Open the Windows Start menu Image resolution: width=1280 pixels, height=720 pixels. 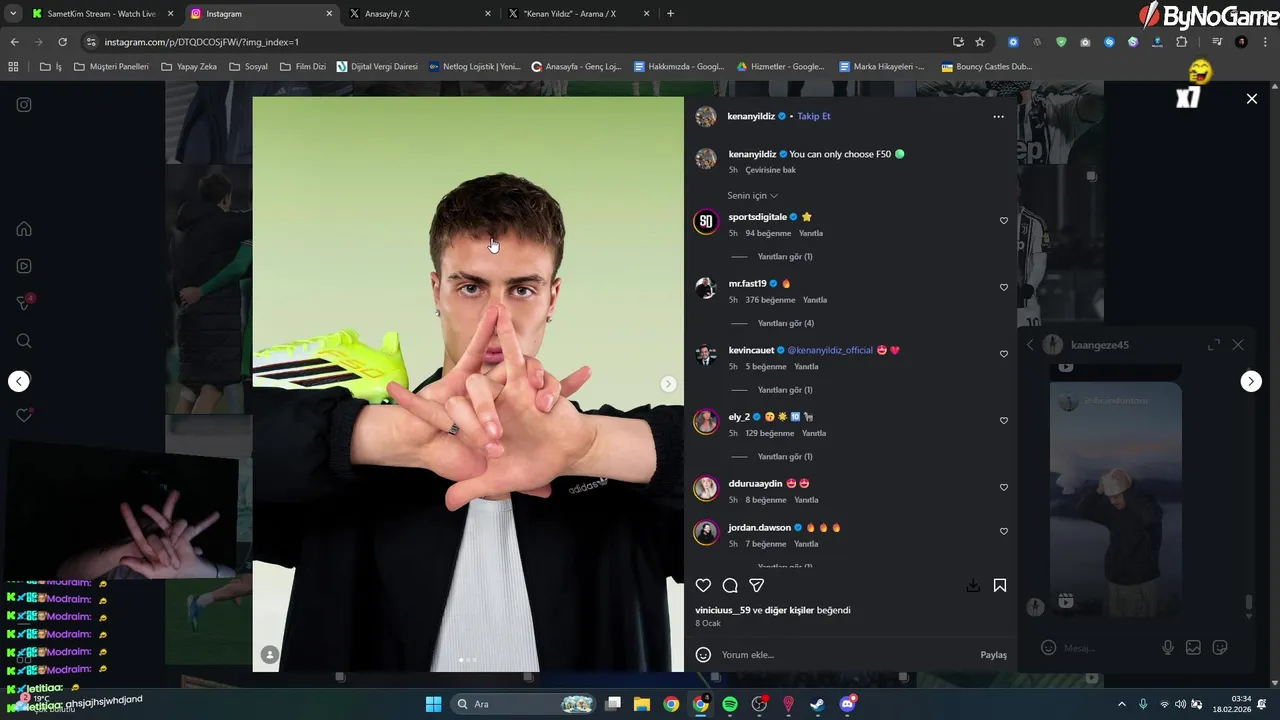pos(433,704)
